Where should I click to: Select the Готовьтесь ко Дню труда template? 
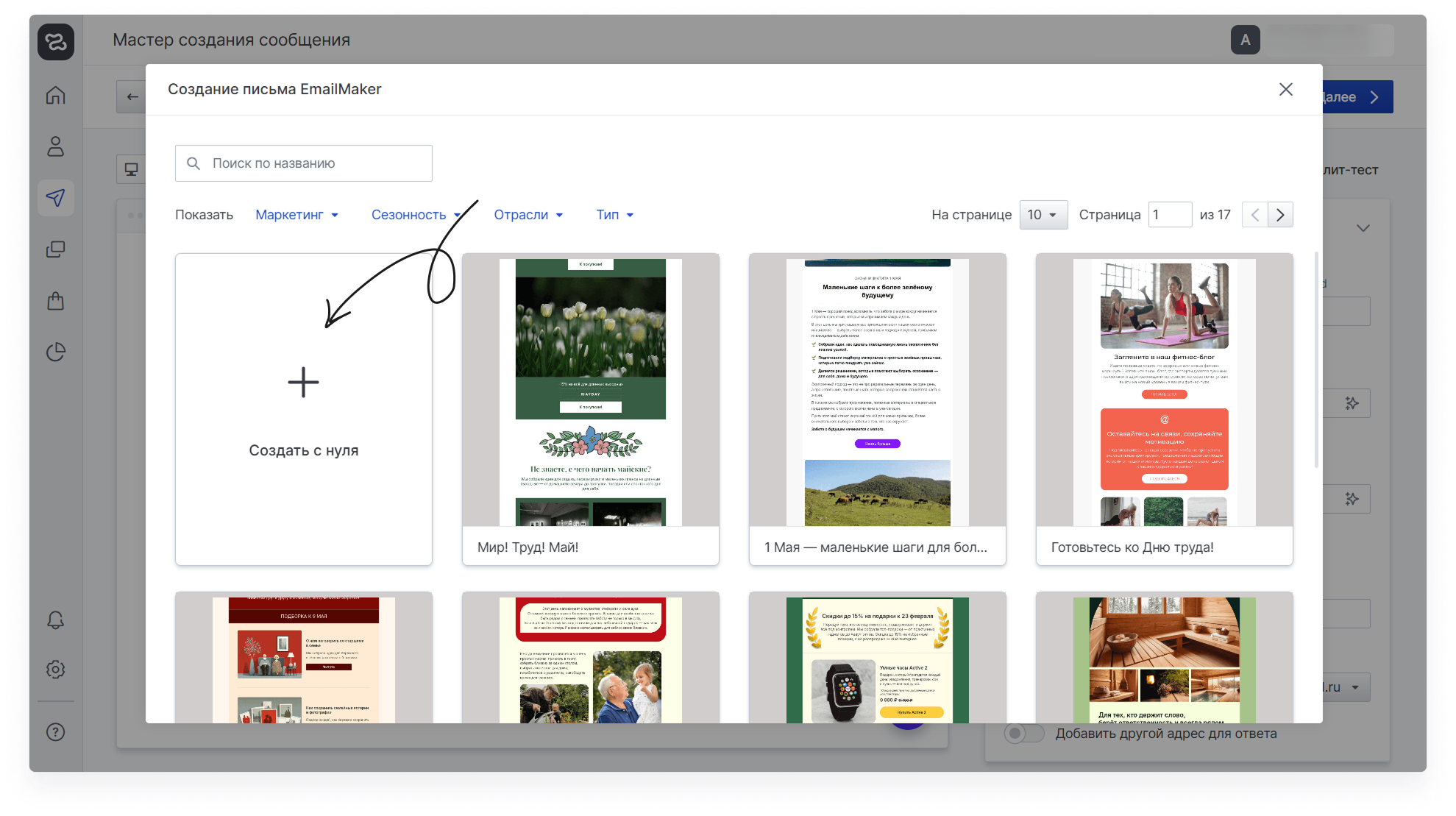(x=1164, y=409)
